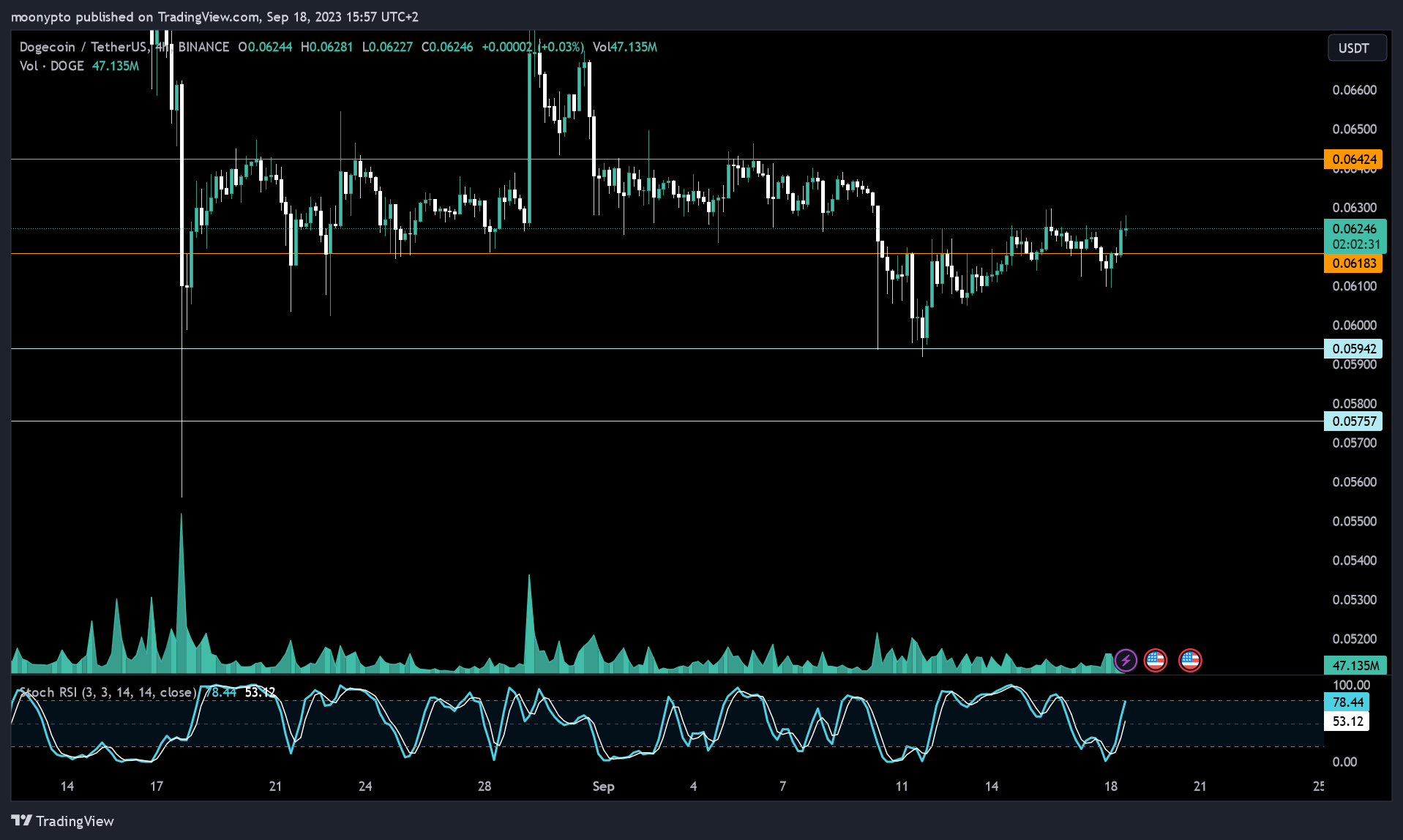Screen dimensions: 1403x840
Task: Click the Sep label on time axis
Action: 603,787
